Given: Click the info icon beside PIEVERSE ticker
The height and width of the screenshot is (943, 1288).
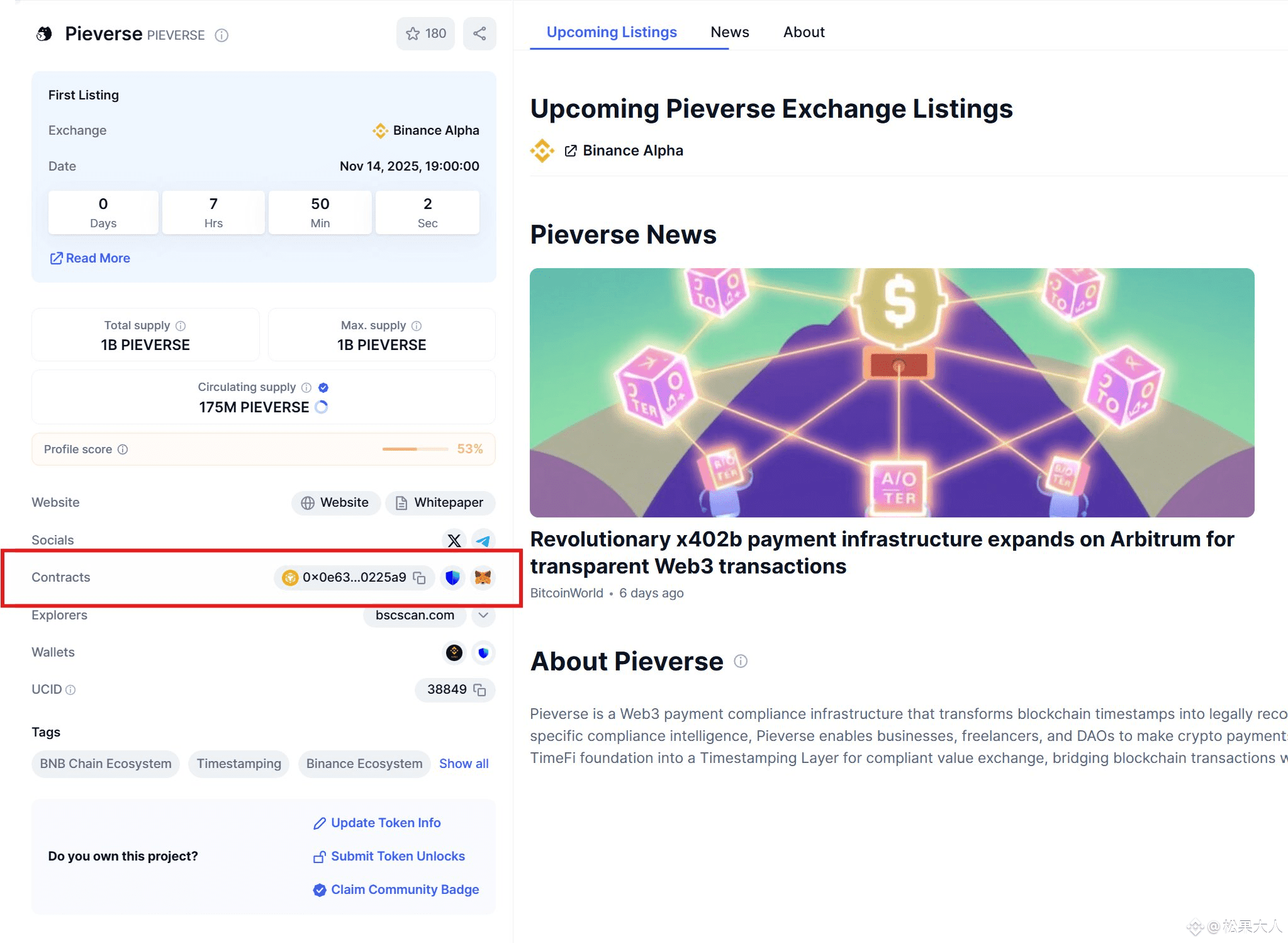Looking at the screenshot, I should [x=221, y=35].
